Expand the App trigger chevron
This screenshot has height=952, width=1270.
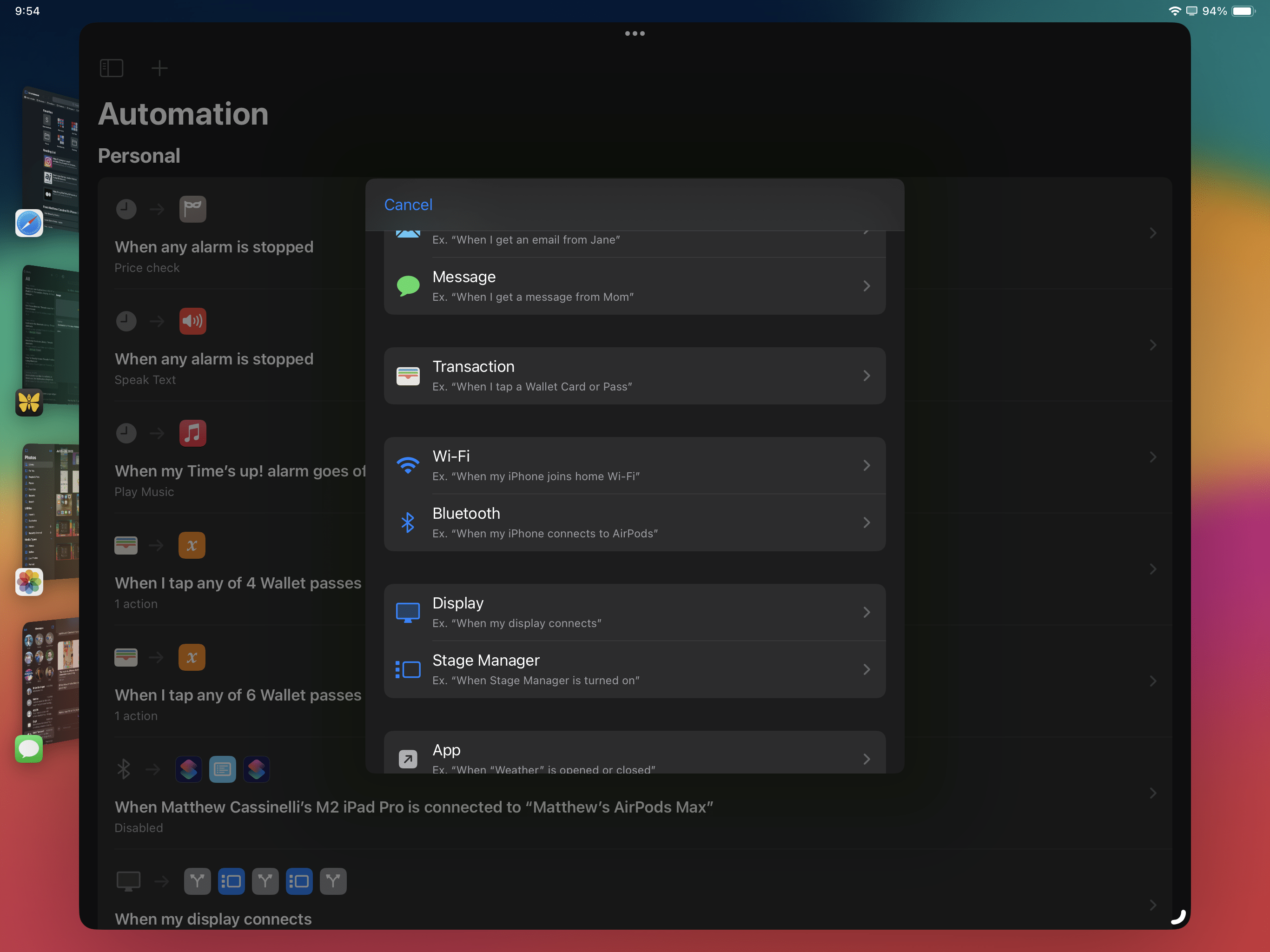pos(867,759)
